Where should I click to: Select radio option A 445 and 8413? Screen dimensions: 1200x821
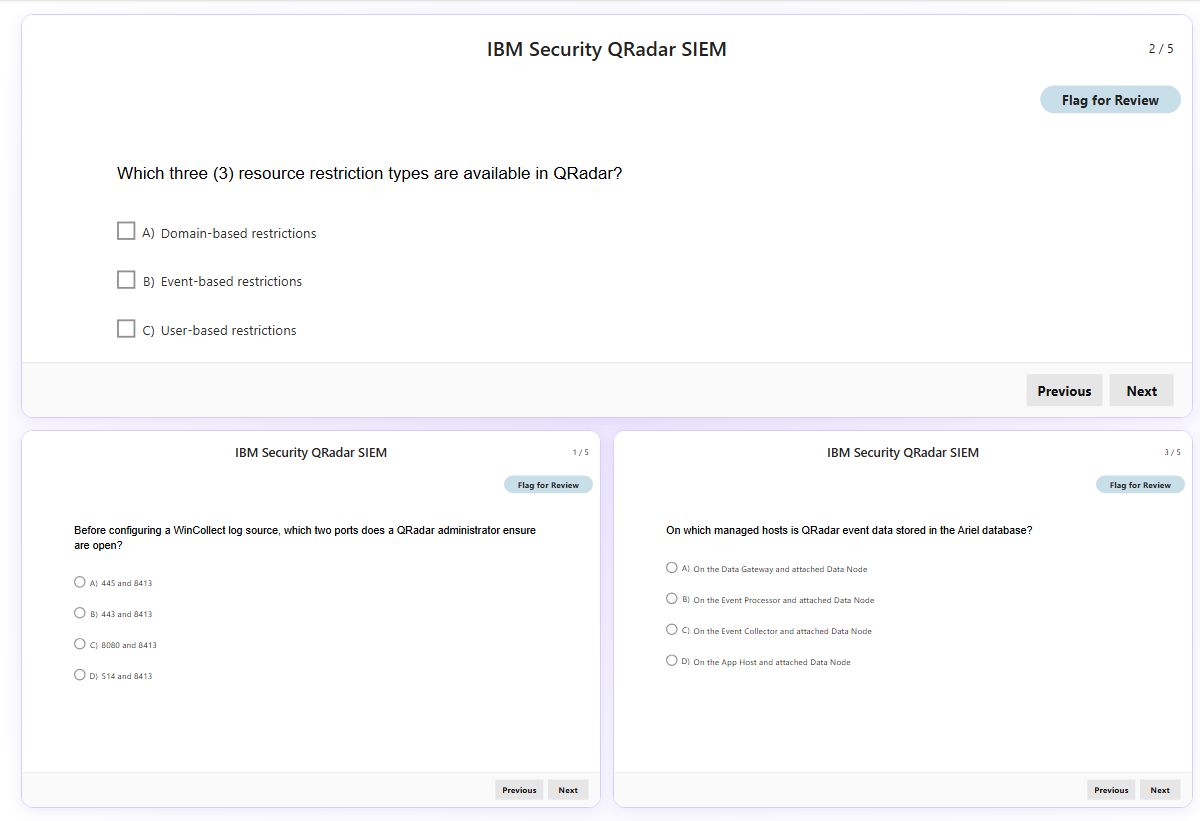pyautogui.click(x=80, y=582)
